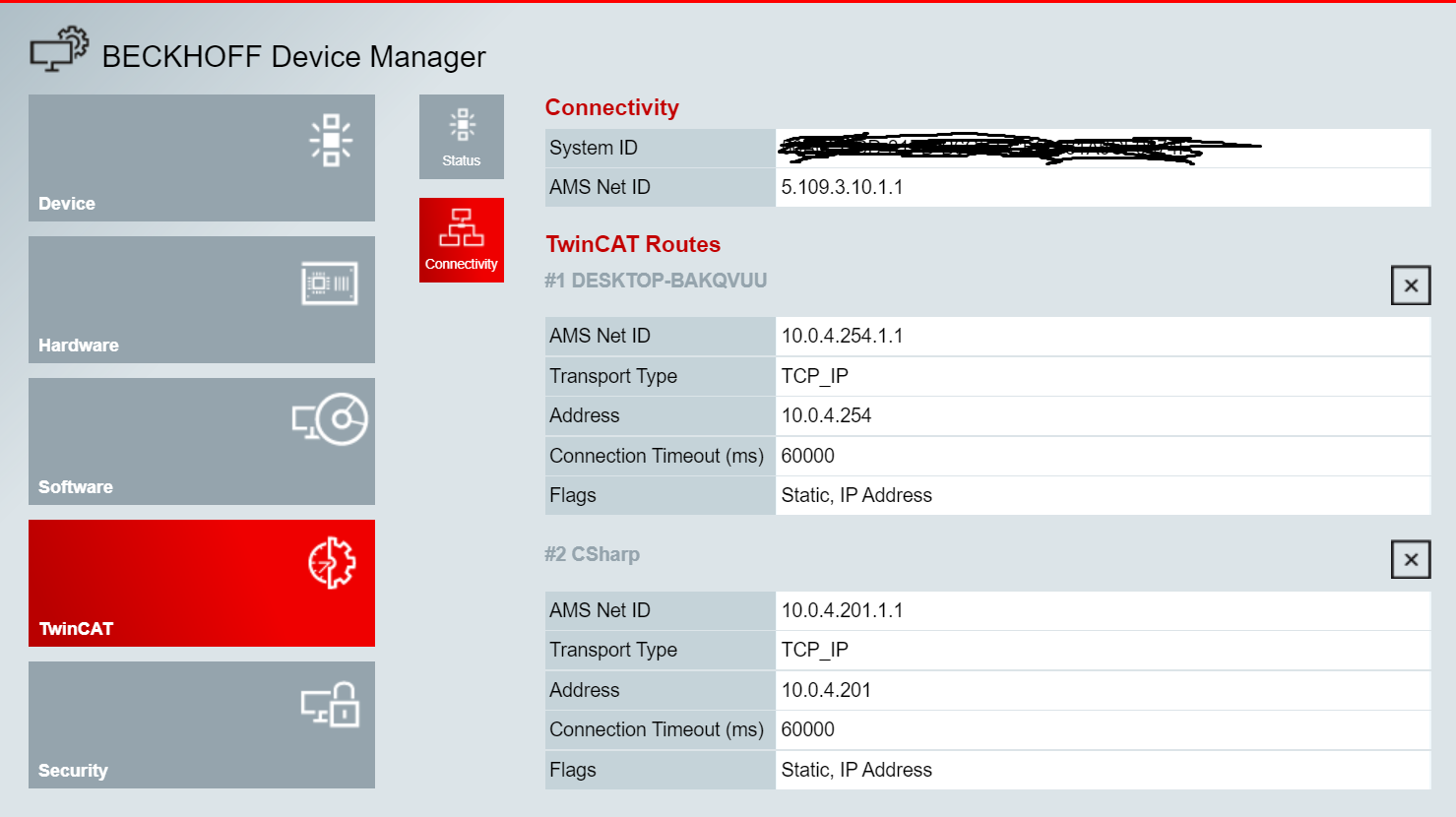Click the BECKHOFF Device Manager title
Viewport: 1456px width, 817px height.
click(293, 57)
